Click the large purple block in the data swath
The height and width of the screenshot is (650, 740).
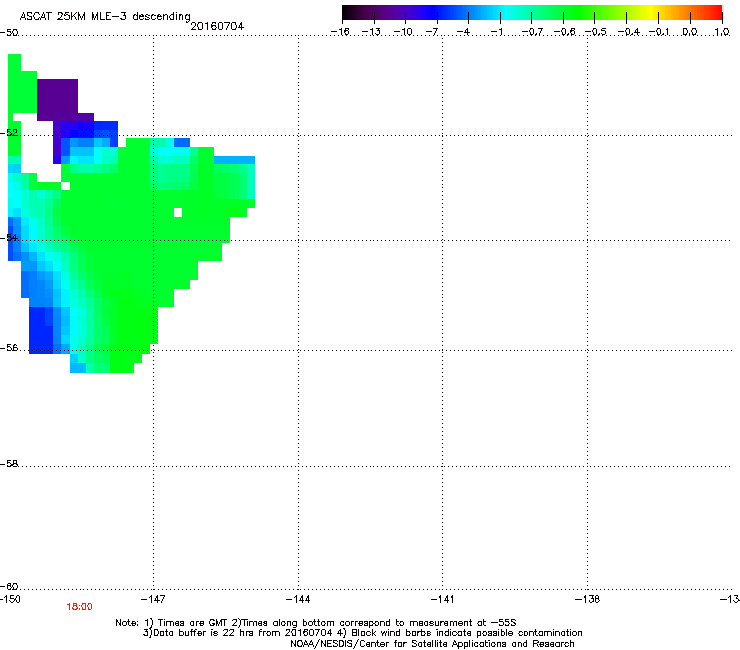click(58, 99)
